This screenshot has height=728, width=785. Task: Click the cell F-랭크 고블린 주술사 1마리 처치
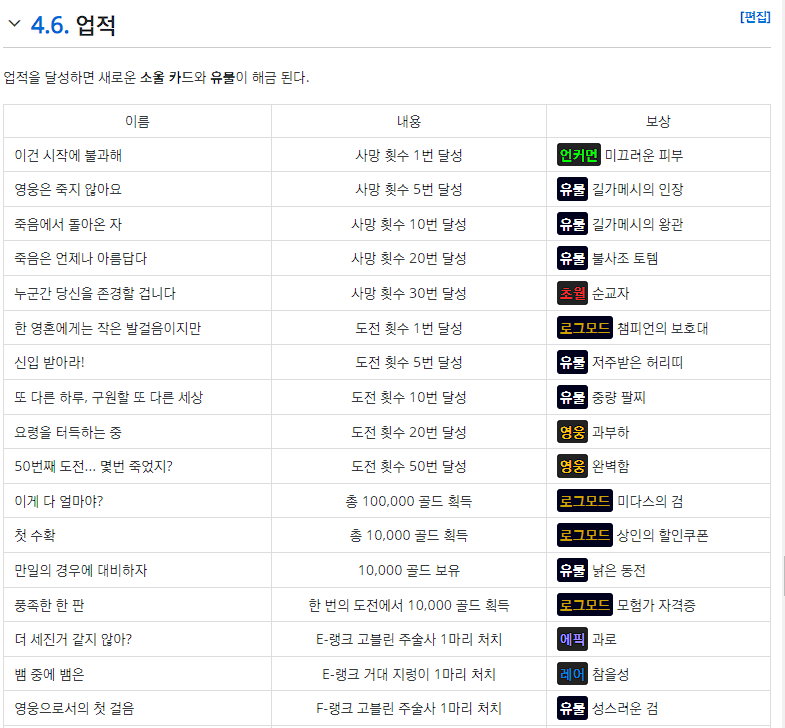click(x=409, y=708)
